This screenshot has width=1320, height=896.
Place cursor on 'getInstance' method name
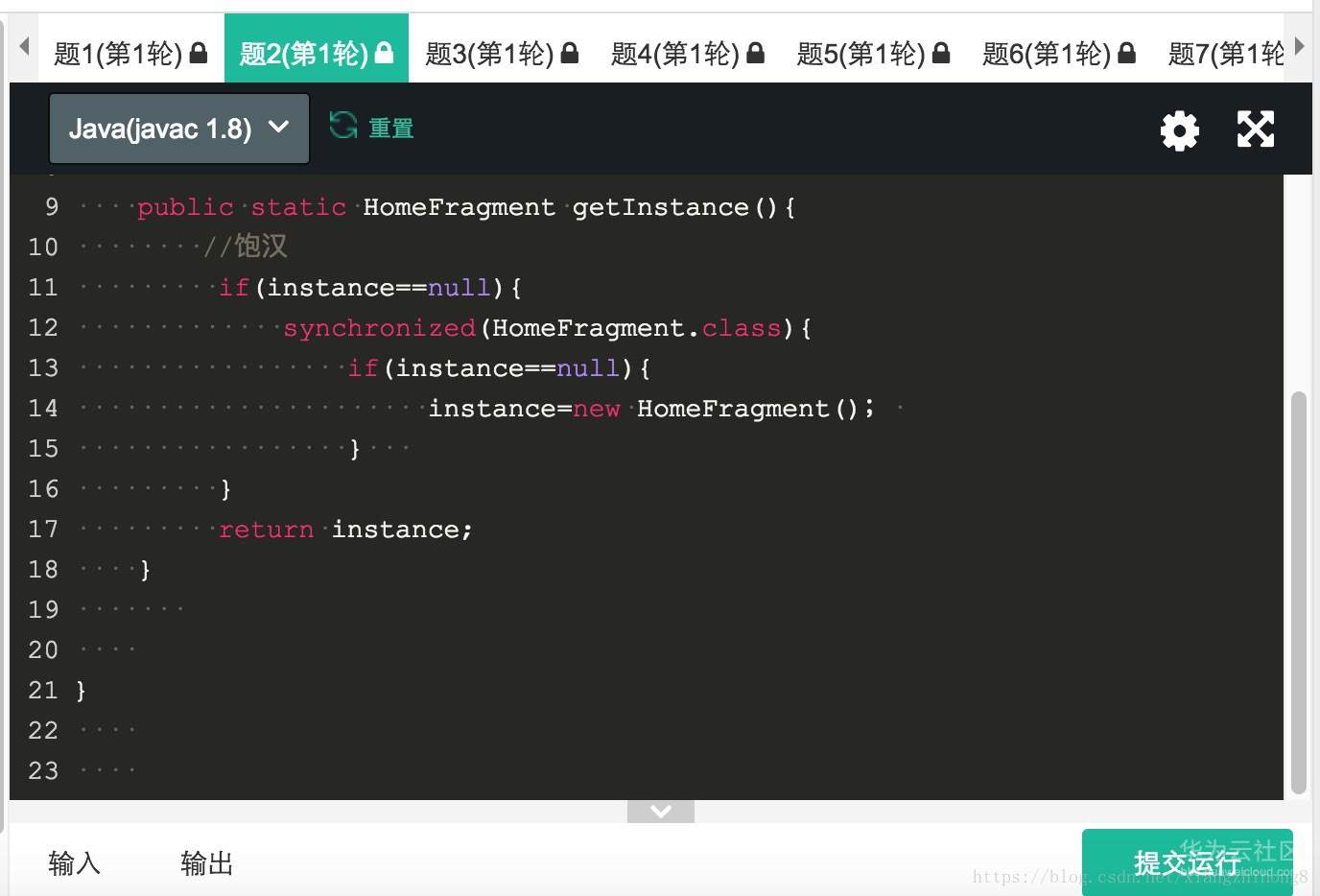[661, 207]
